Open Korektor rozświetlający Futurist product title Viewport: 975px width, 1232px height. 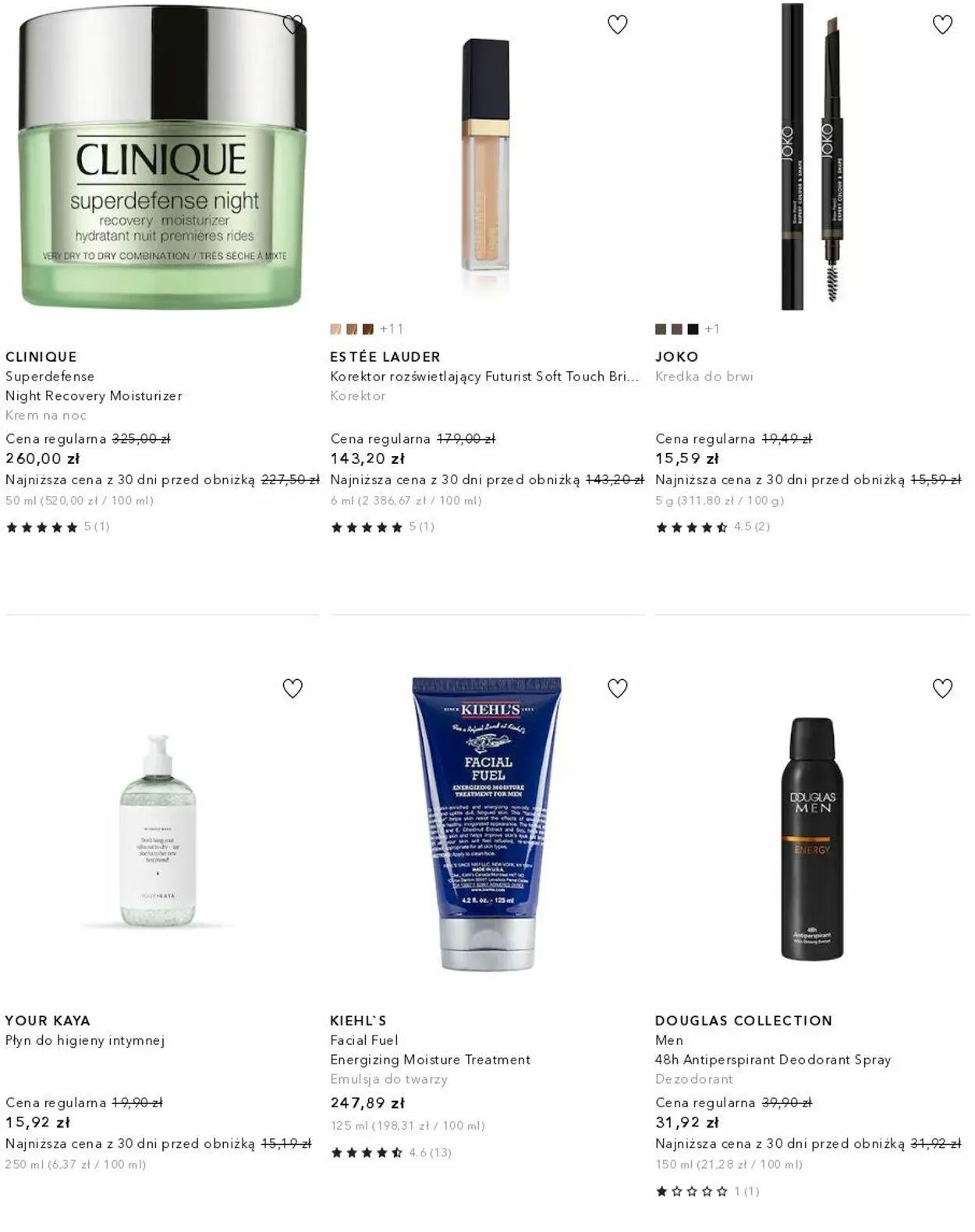click(x=484, y=376)
